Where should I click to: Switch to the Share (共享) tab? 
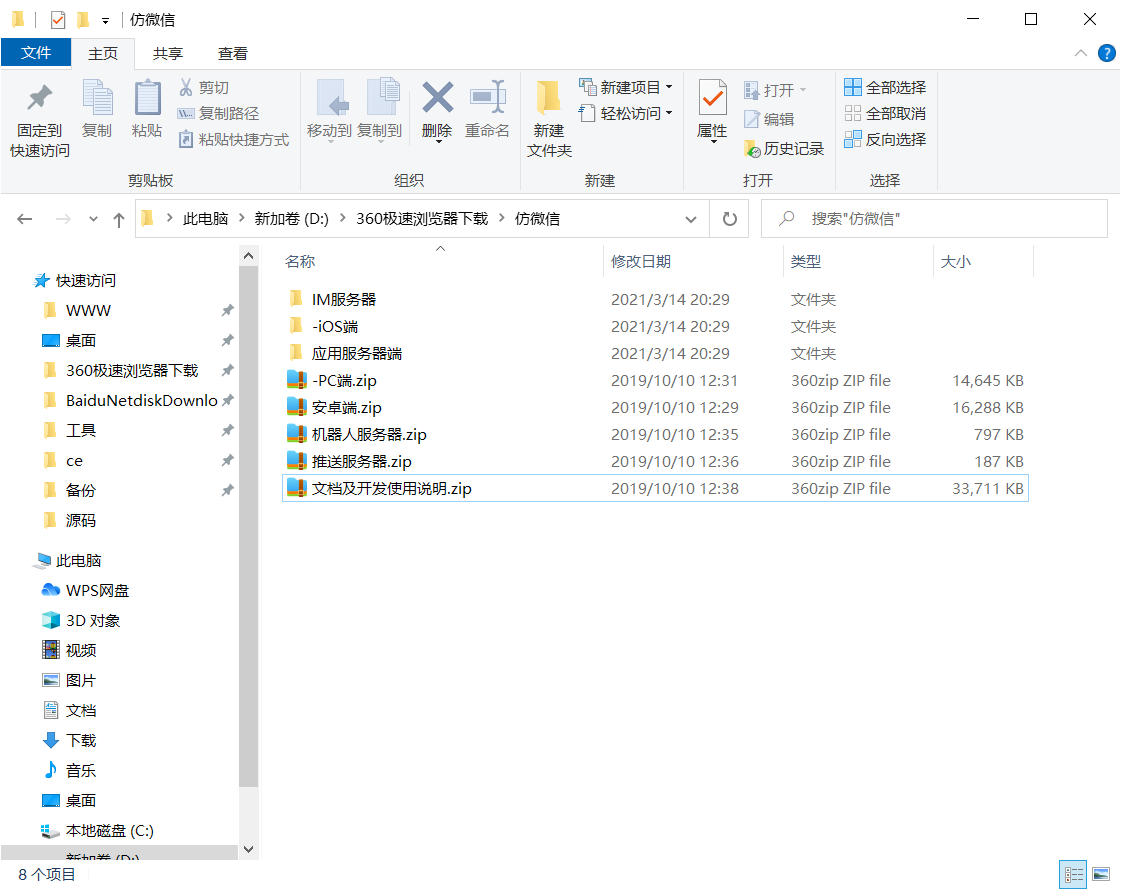tap(168, 54)
